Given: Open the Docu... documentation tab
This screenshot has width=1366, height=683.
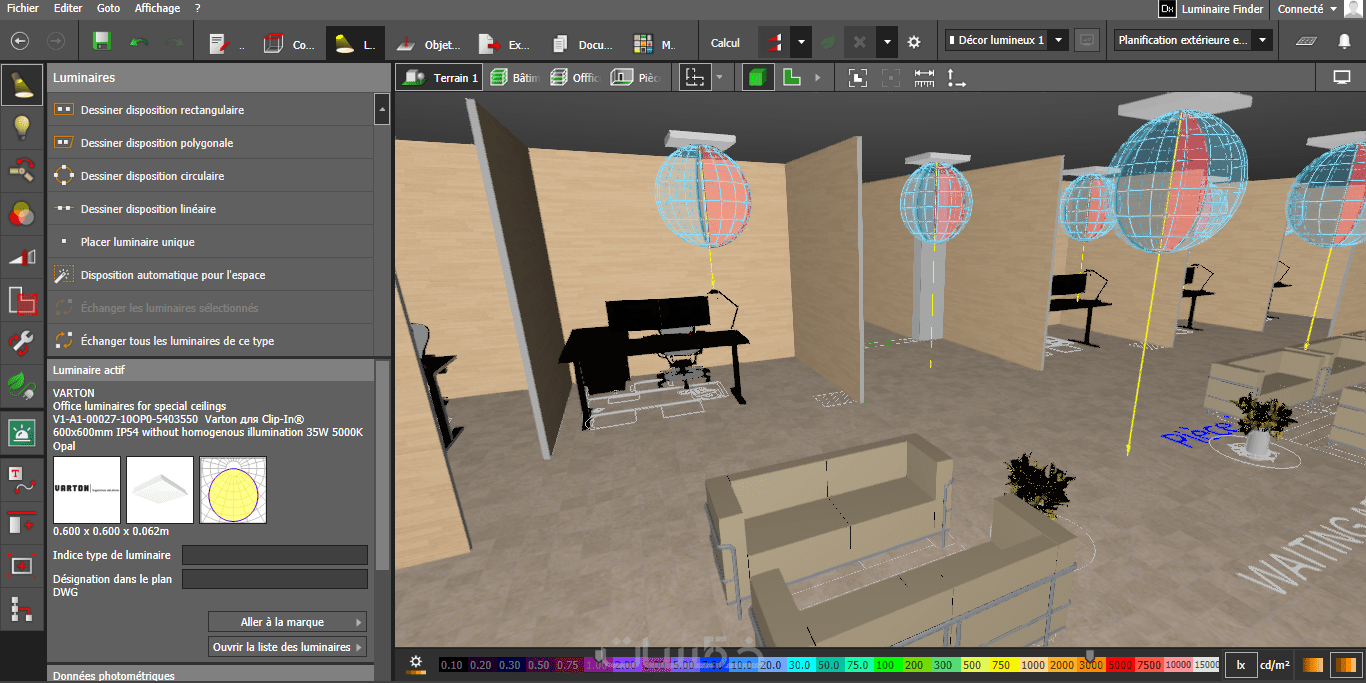Looking at the screenshot, I should click(x=582, y=43).
